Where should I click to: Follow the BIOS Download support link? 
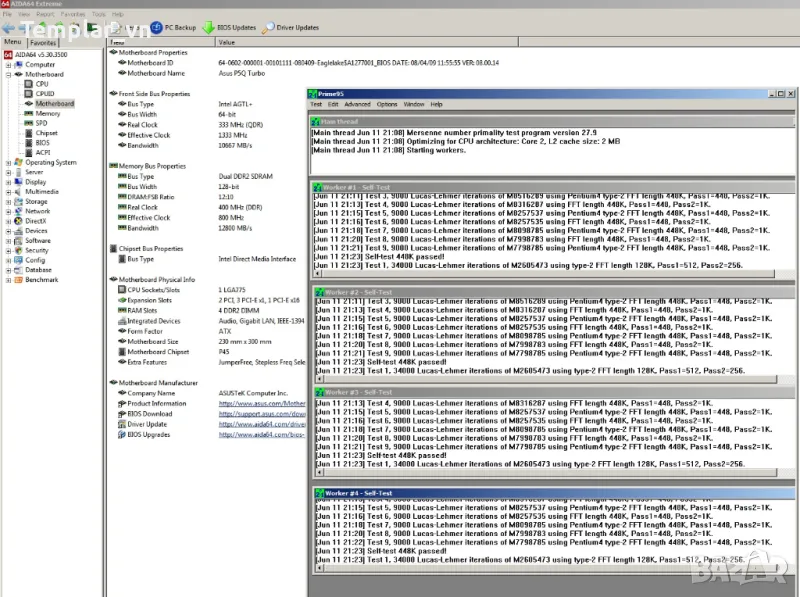tap(262, 413)
